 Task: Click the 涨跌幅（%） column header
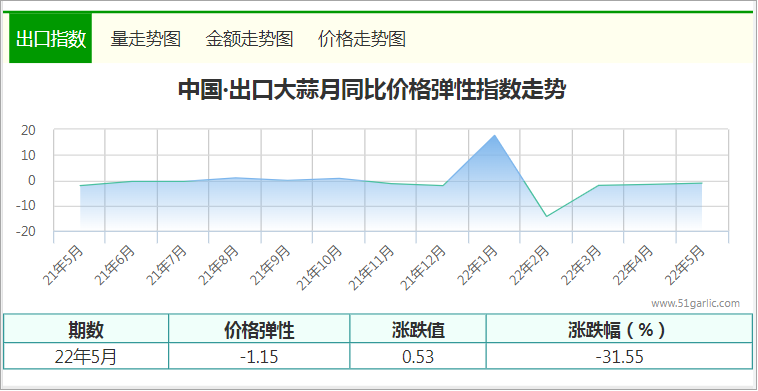(x=619, y=330)
